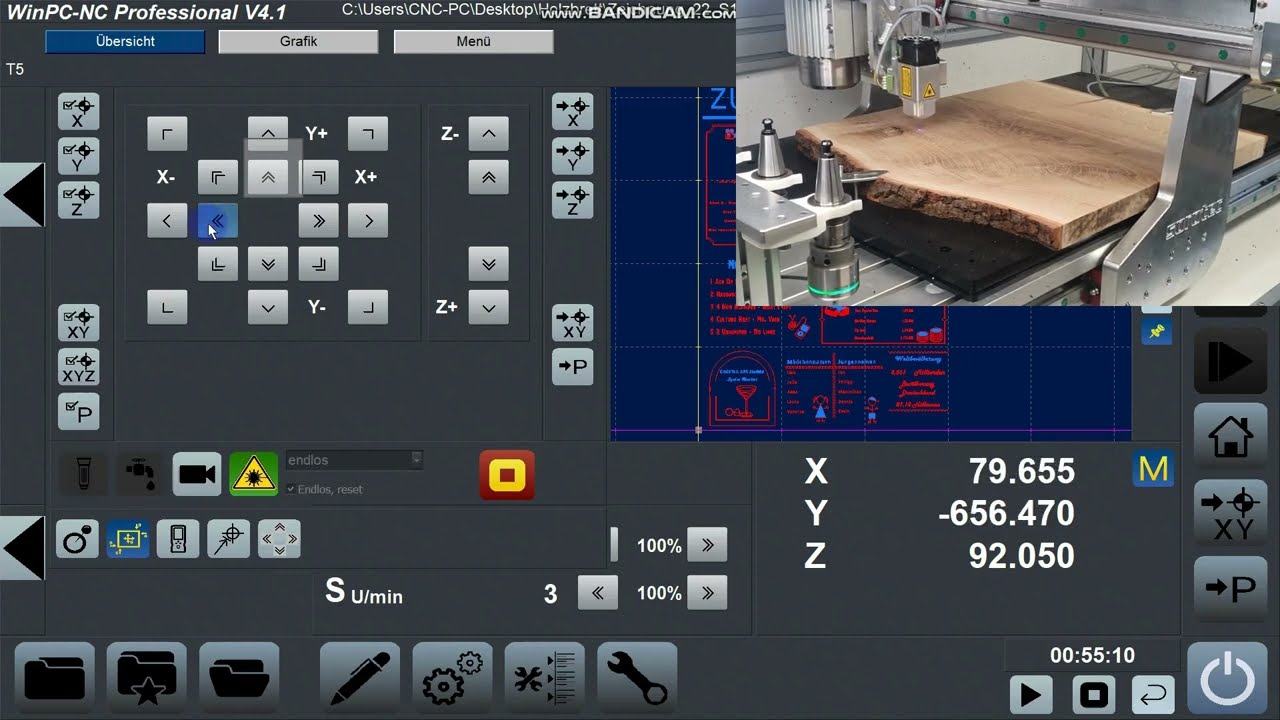
Task: Increase feed override next to upper 100%
Action: point(707,545)
